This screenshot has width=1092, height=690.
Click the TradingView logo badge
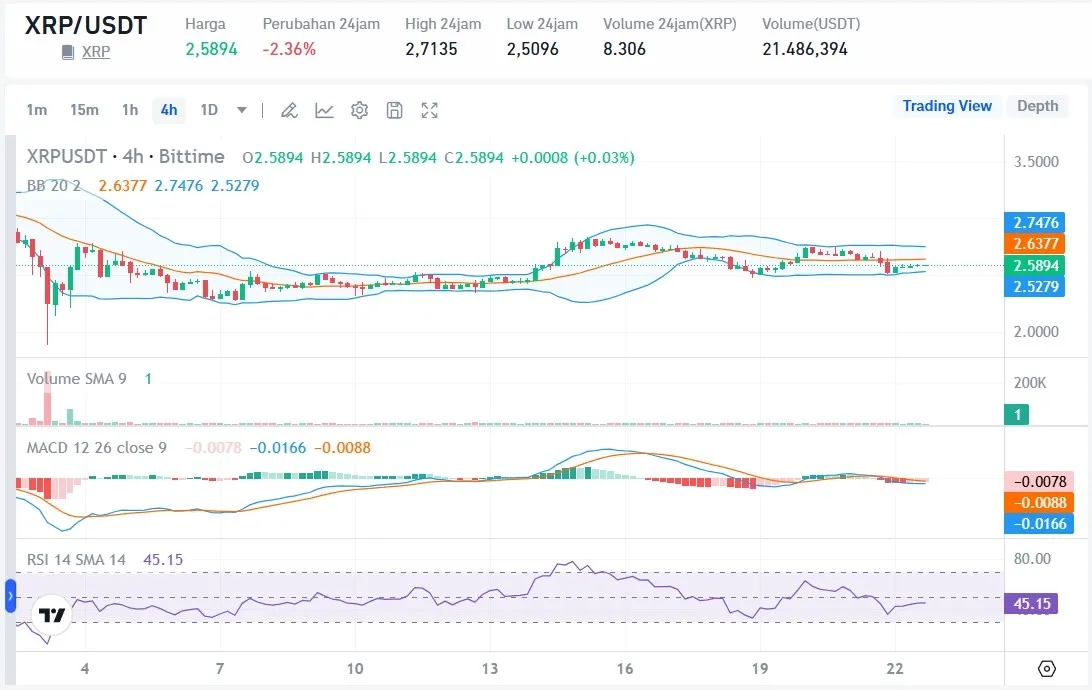(52, 615)
